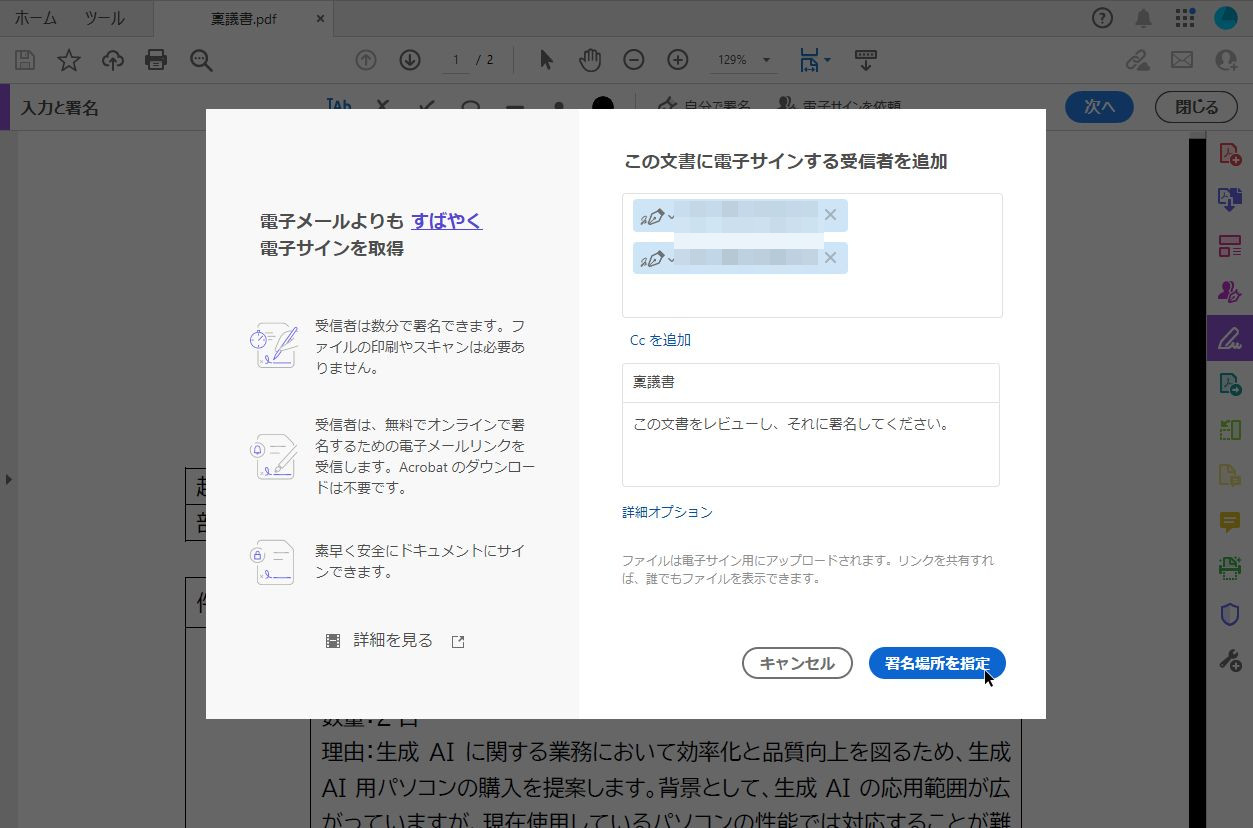This screenshot has width=1253, height=828.
Task: Select the checkmark annotation tool
Action: coord(425,105)
